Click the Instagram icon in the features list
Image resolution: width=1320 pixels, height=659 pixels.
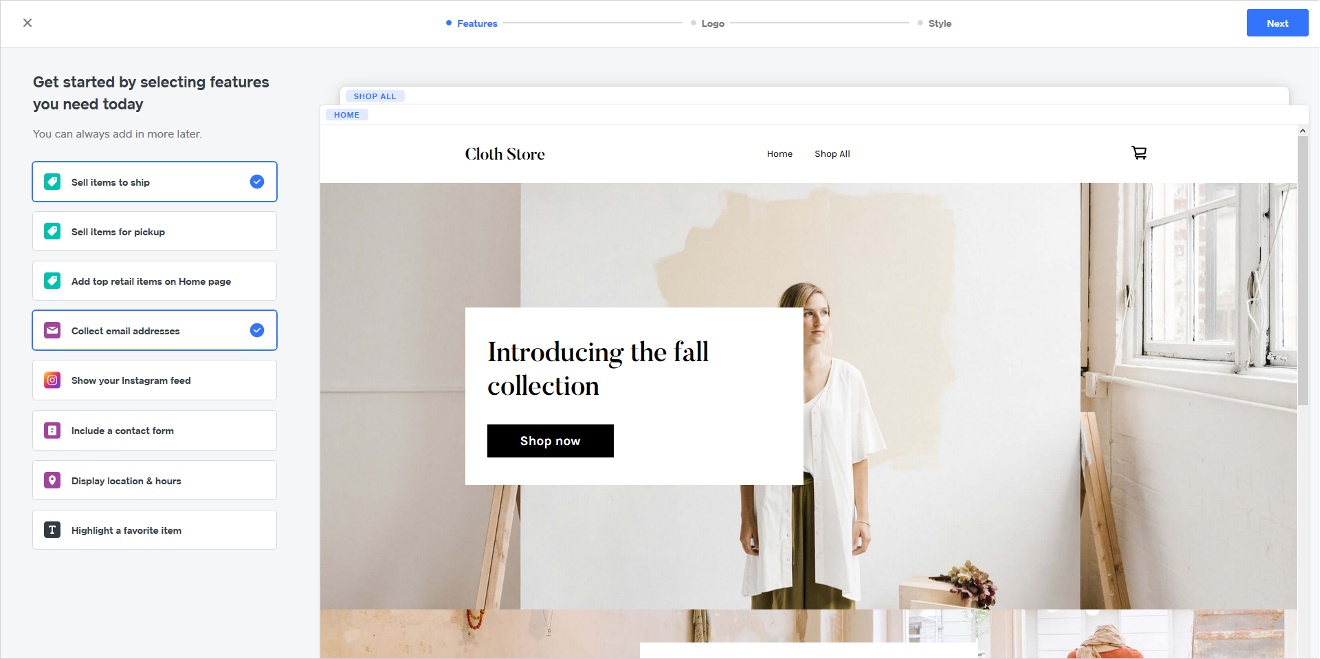pyautogui.click(x=52, y=380)
